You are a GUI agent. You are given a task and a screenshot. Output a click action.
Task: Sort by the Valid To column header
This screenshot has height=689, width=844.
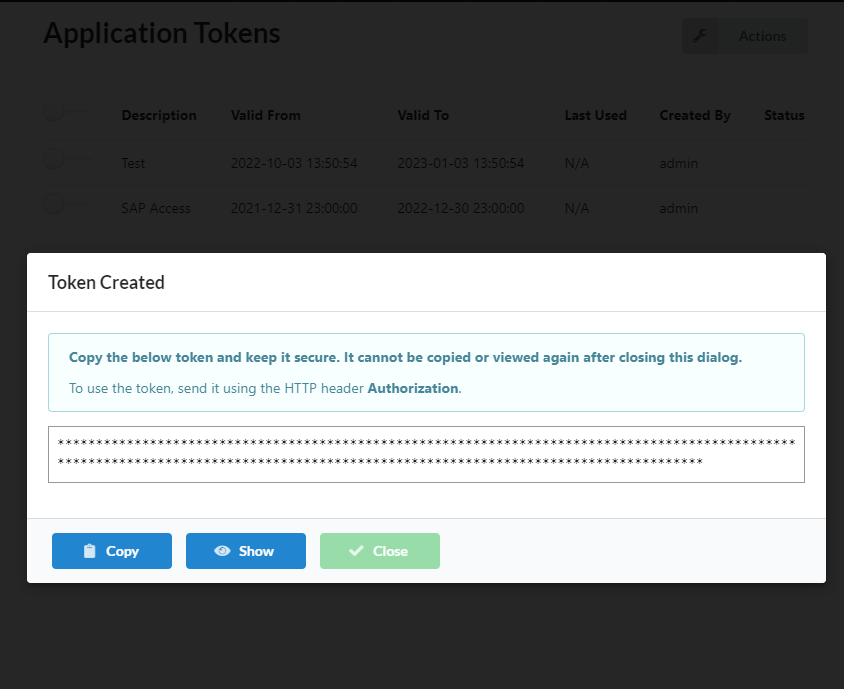coord(423,115)
